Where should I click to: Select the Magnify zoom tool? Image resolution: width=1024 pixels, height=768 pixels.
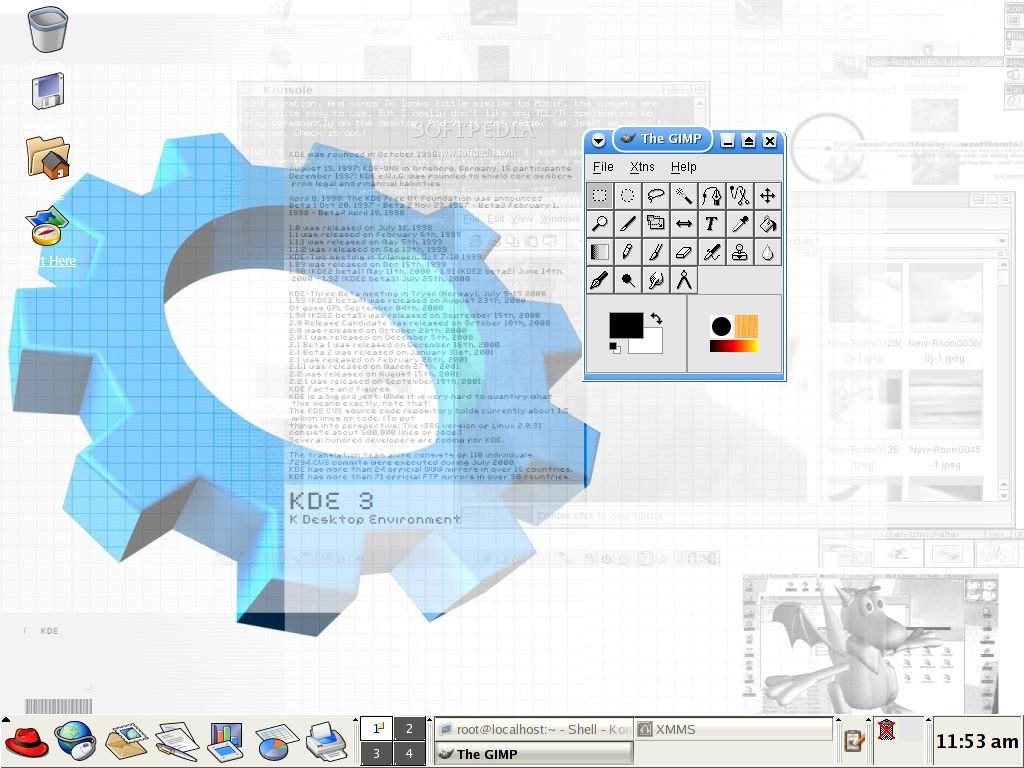tap(600, 223)
